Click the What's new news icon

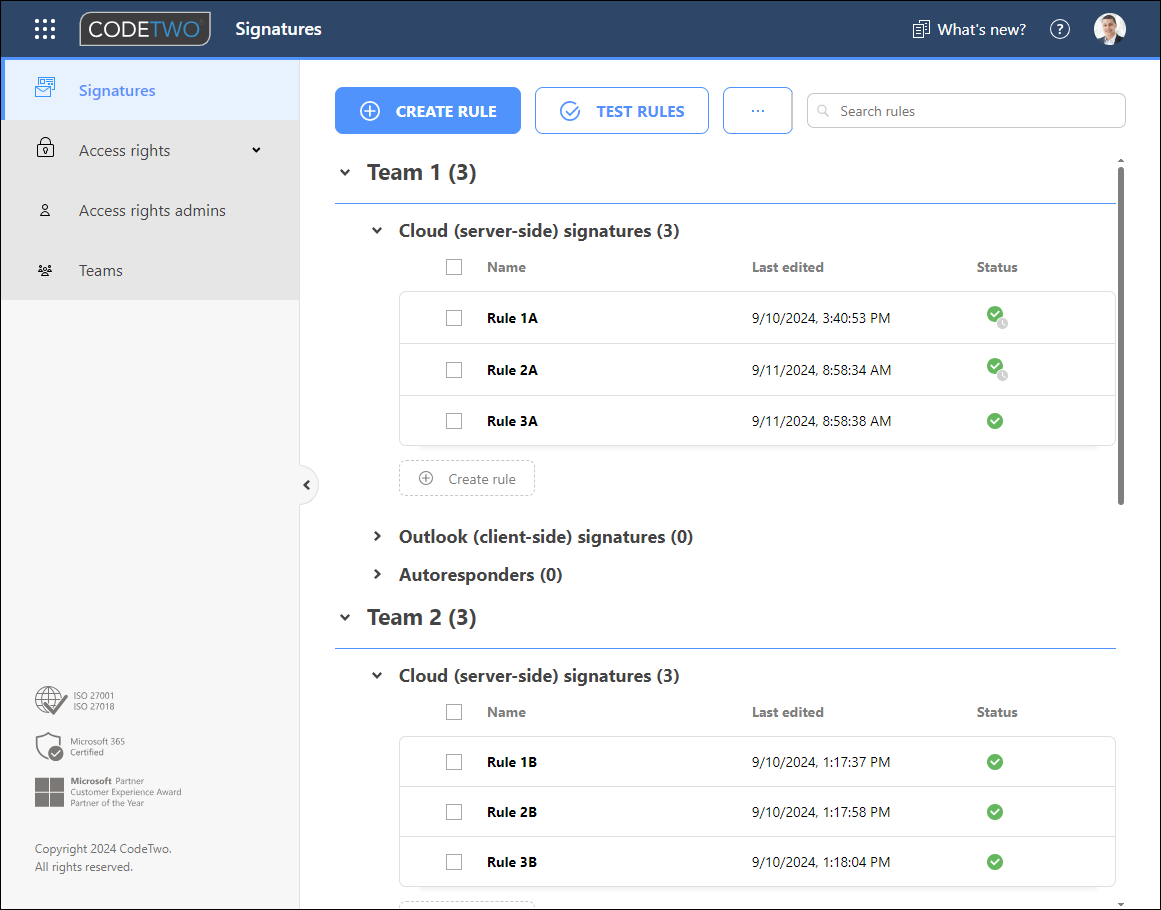coord(920,30)
